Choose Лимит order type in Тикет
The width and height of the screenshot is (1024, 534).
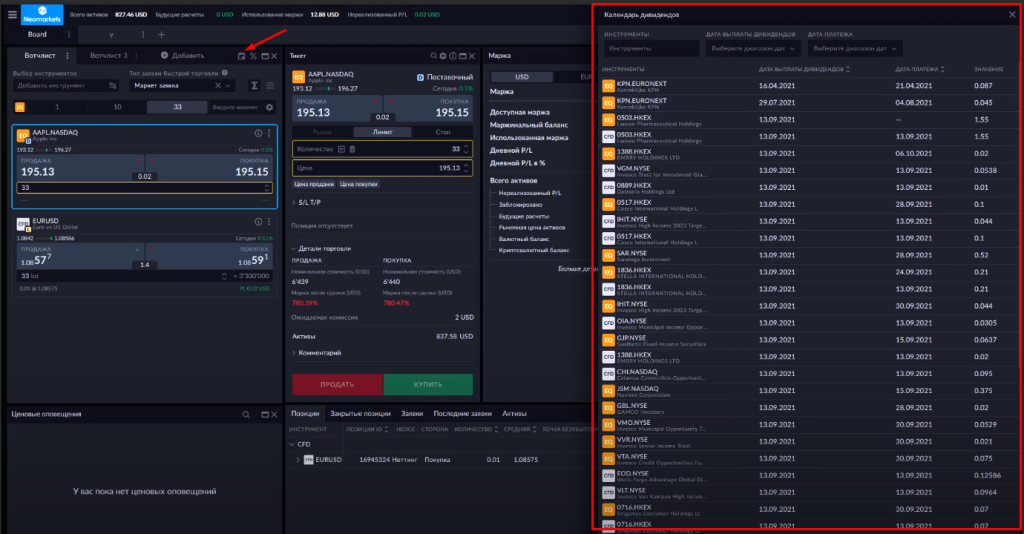pyautogui.click(x=382, y=132)
